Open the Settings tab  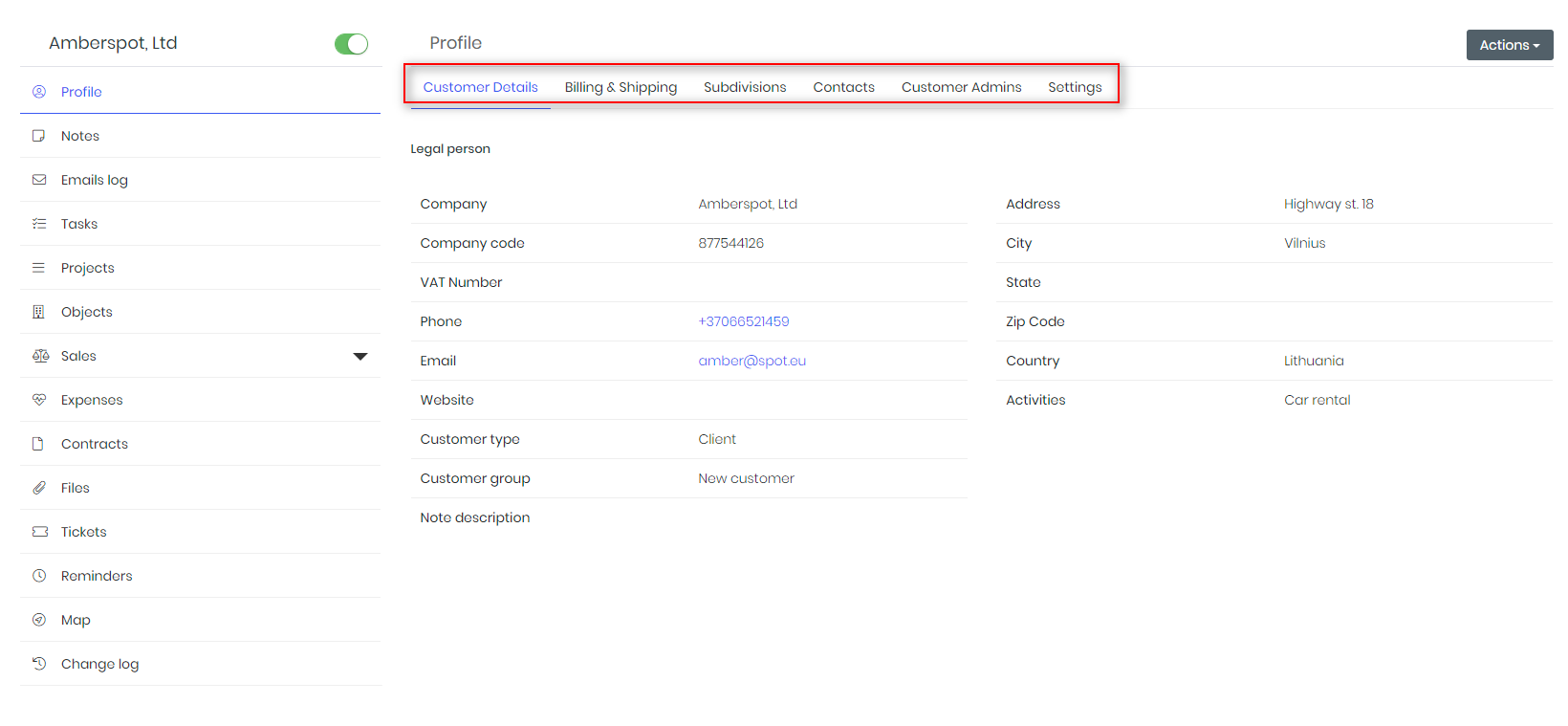click(x=1075, y=87)
